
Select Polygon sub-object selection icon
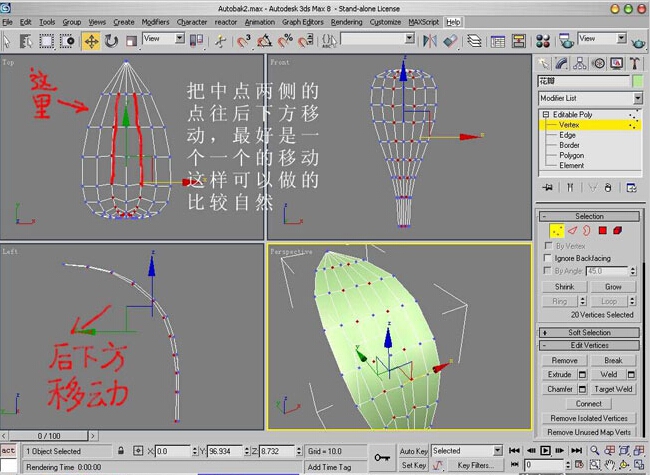[602, 230]
